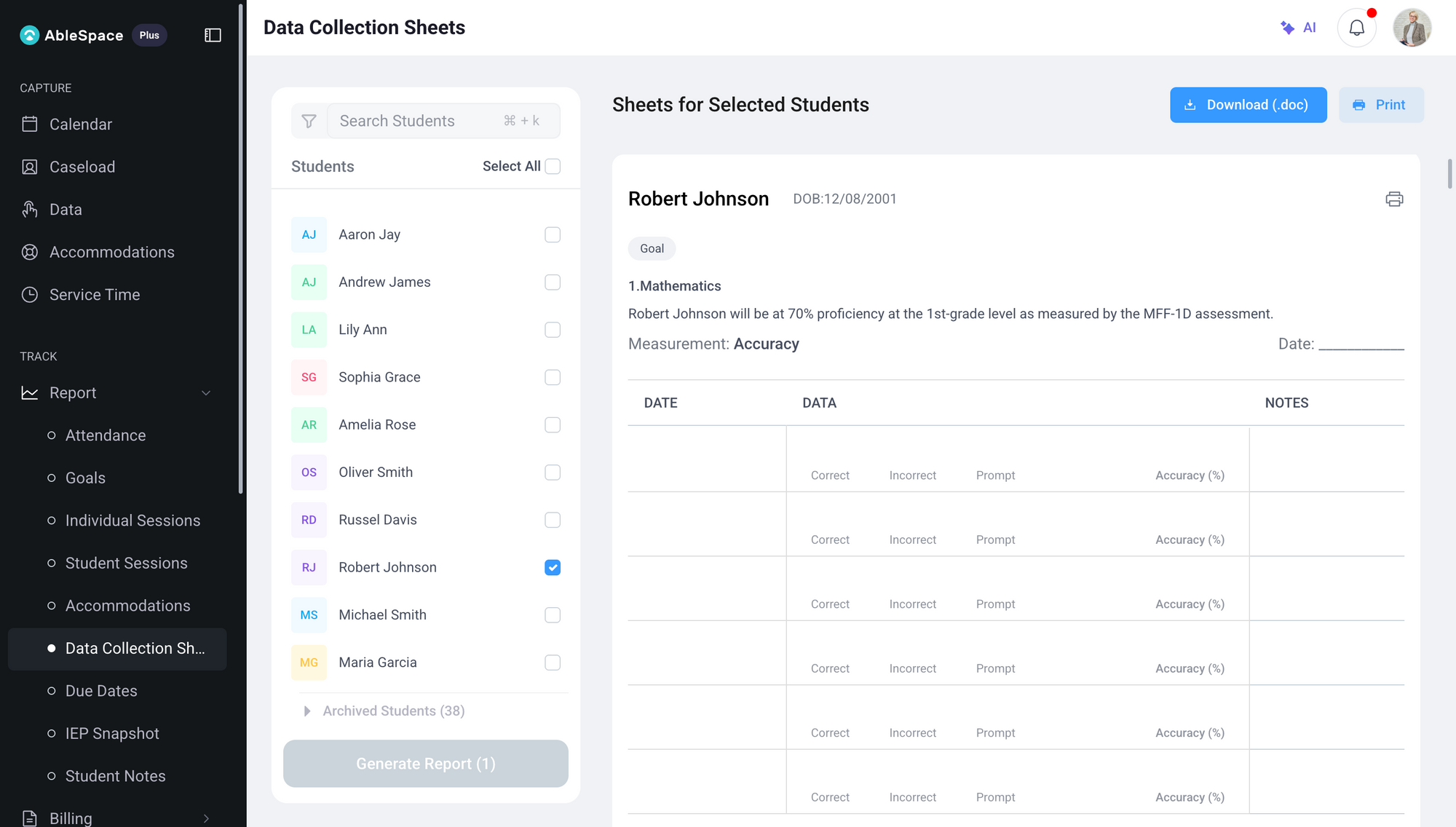Navigate to Due Dates report

point(101,691)
